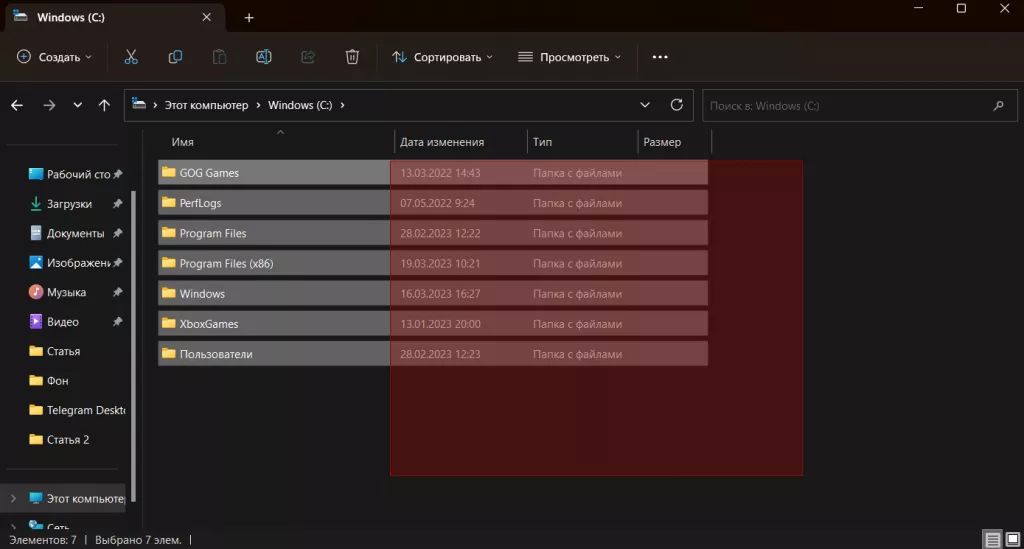Screen dimensions: 1024x549
Task: Sort by the Дата изменения column header
Action: pos(442,142)
